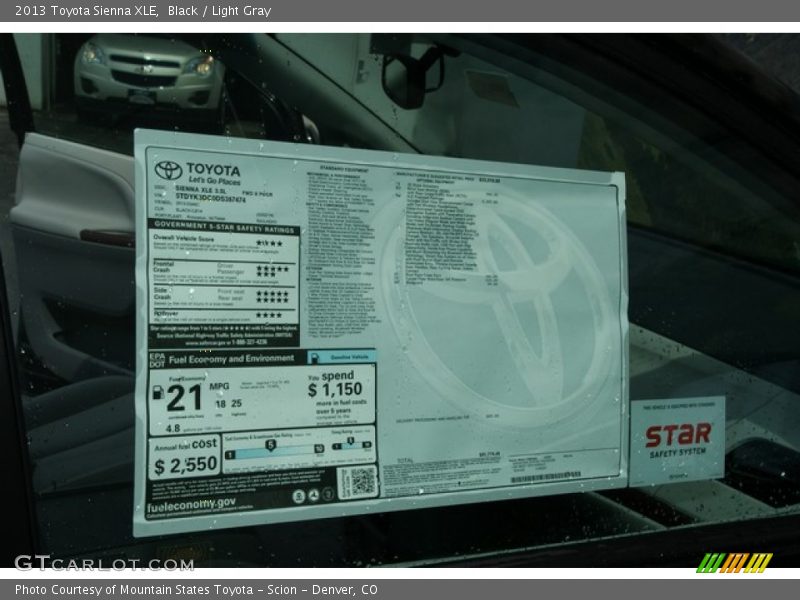Click the 'Black / Light Gray' color caption
The height and width of the screenshot is (600, 800).
tap(219, 11)
